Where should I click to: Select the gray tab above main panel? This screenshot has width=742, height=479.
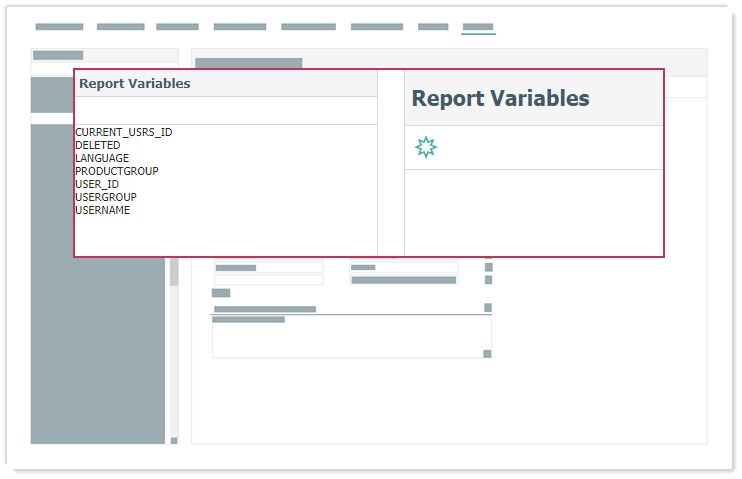(x=248, y=63)
